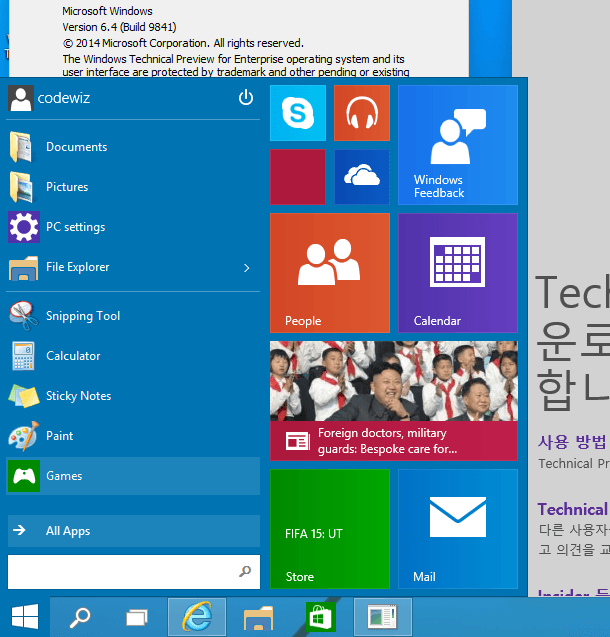Click the Task View taskbar button
Image resolution: width=610 pixels, height=637 pixels.
pos(137,618)
